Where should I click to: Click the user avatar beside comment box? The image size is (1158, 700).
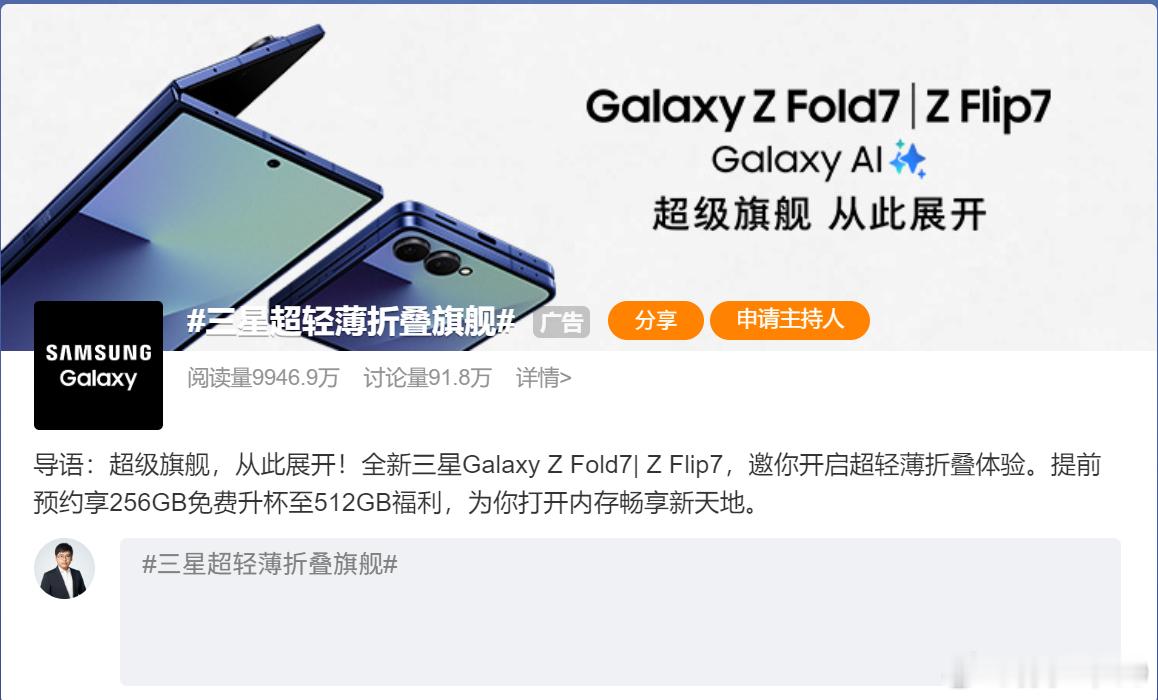tap(64, 569)
